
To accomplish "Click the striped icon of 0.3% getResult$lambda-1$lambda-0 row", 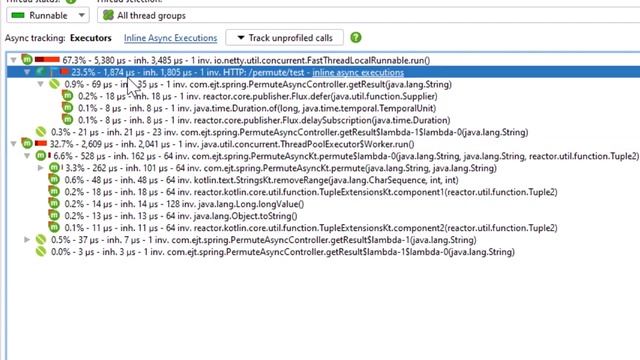I will pos(41,132).
